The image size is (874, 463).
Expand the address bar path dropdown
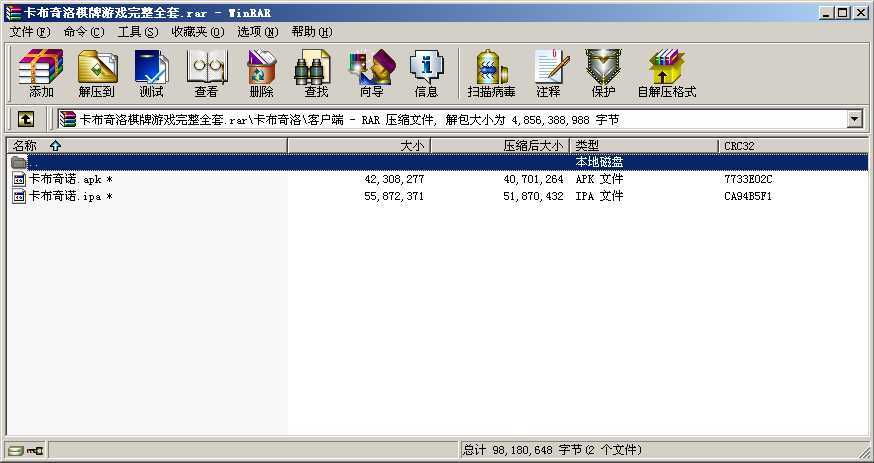click(854, 119)
